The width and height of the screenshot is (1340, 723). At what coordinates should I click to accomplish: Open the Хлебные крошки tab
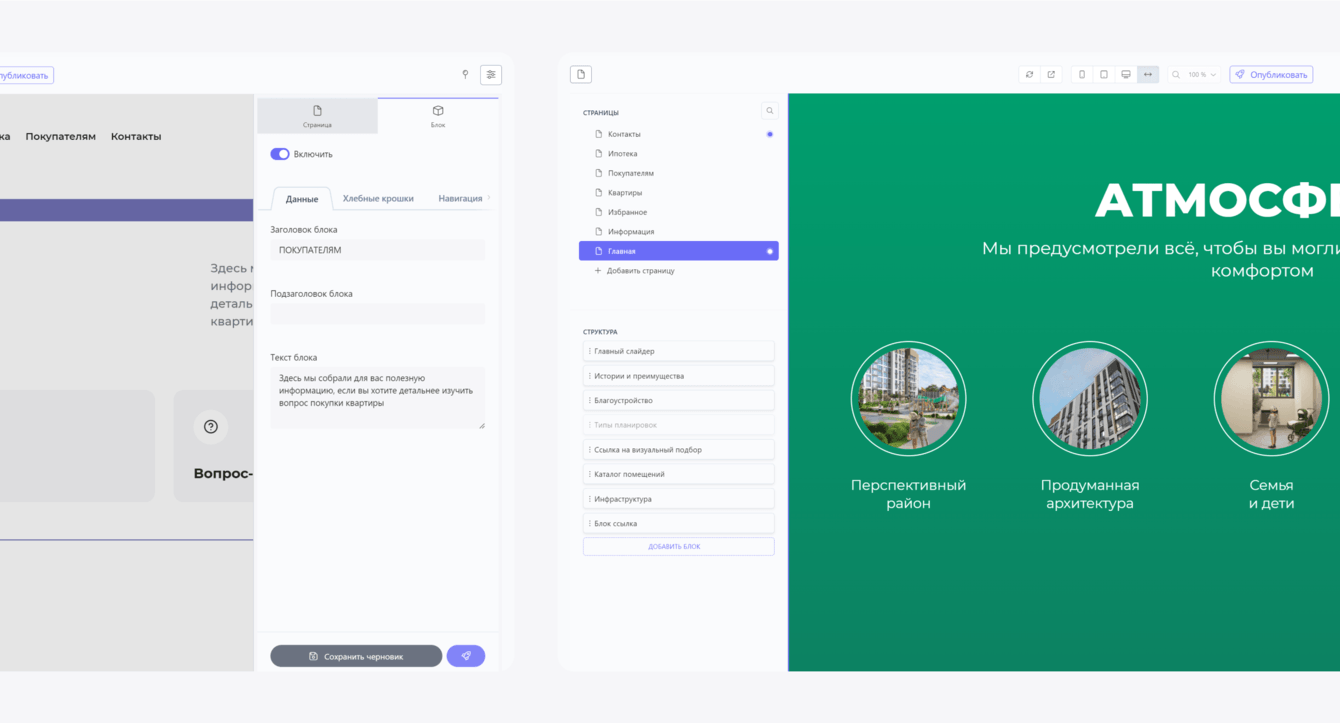pyautogui.click(x=378, y=198)
